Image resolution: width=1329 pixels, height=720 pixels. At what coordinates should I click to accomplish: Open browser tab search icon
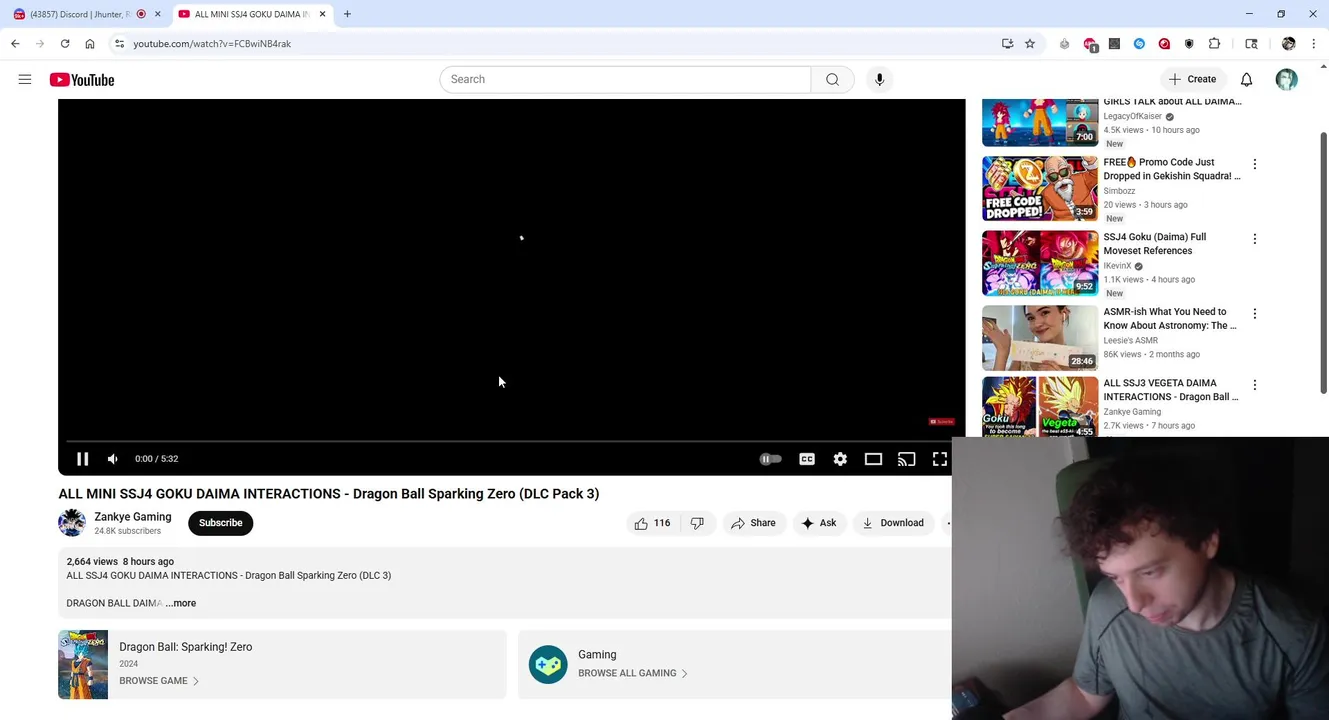pos(1251,44)
